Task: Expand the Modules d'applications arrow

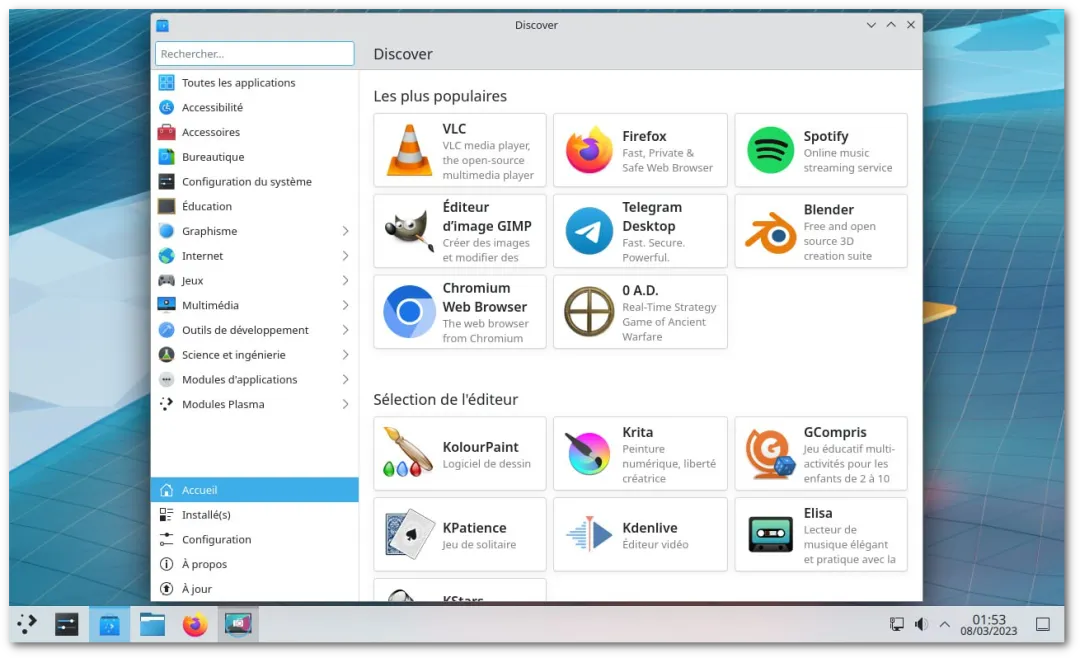Action: [x=345, y=380]
